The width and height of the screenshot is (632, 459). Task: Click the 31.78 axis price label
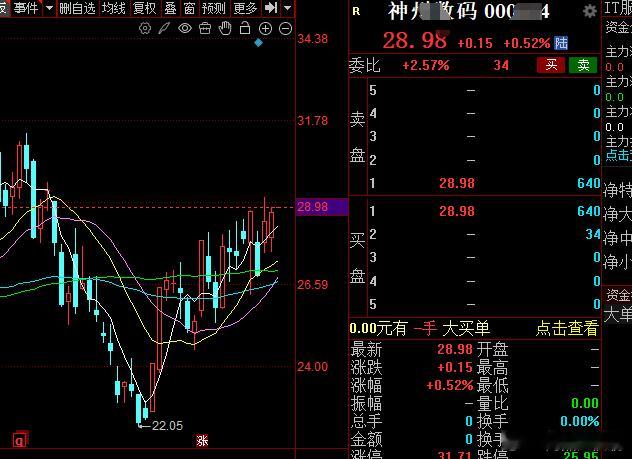tap(313, 120)
